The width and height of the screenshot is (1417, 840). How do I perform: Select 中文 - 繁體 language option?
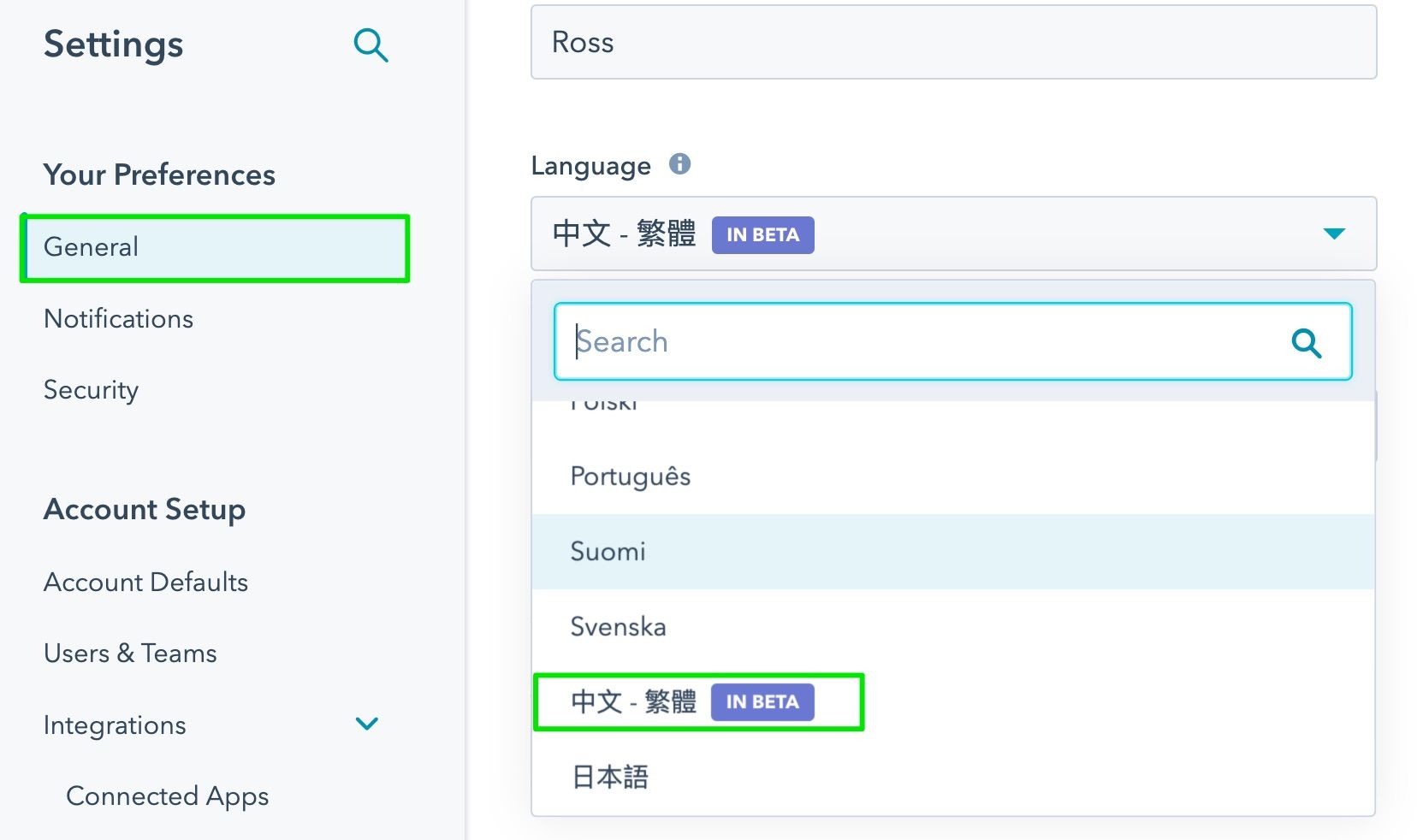click(635, 701)
